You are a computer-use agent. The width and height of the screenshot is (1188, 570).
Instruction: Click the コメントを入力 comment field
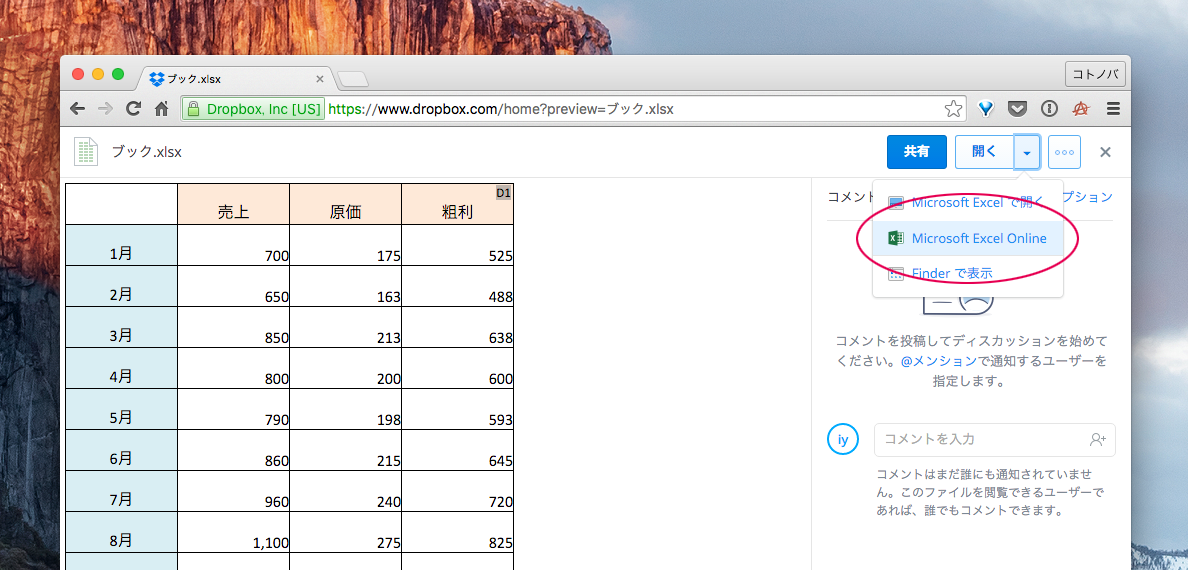pos(994,440)
